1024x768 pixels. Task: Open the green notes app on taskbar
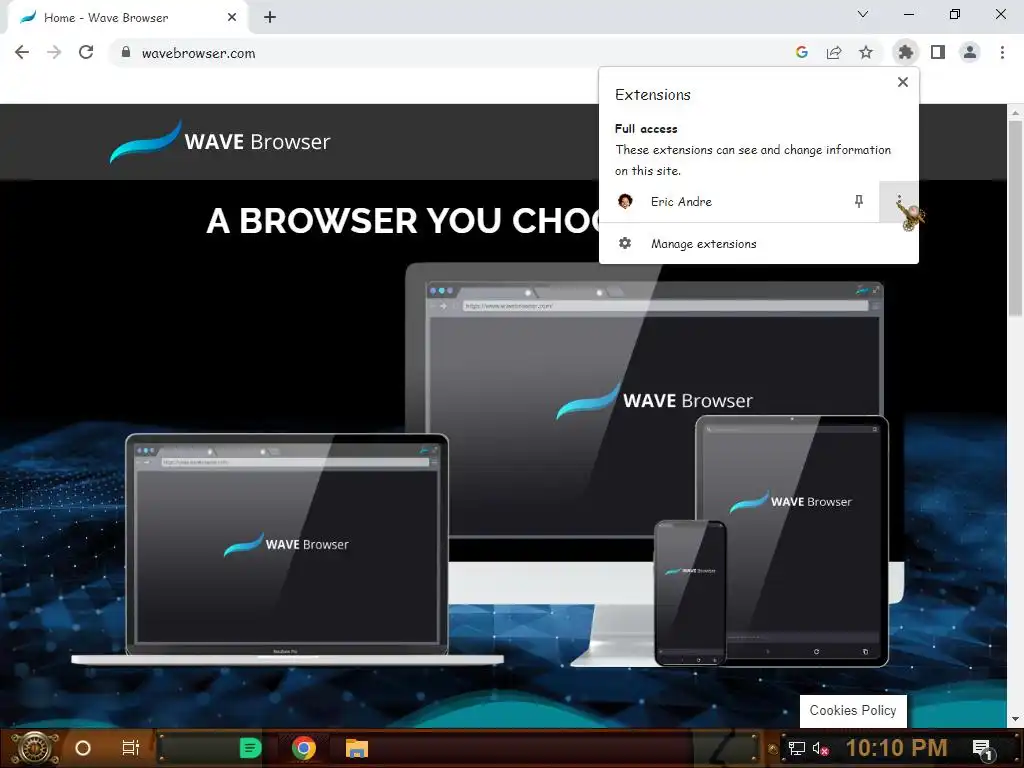250,748
